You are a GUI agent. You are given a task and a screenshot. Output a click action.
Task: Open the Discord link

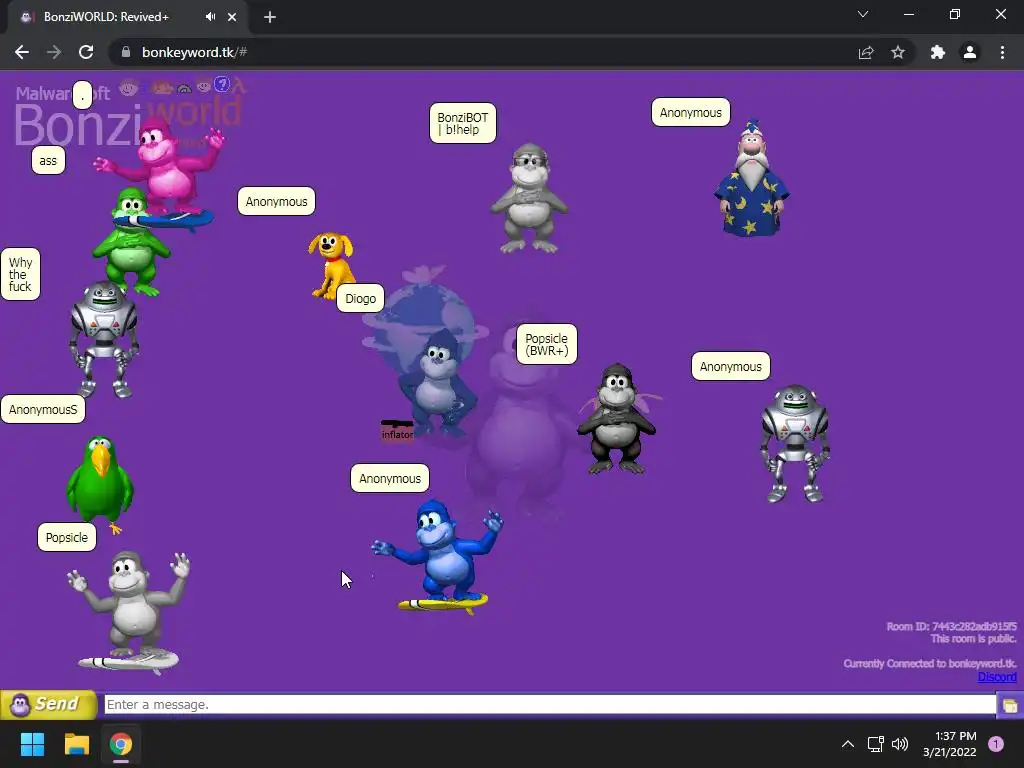997,677
